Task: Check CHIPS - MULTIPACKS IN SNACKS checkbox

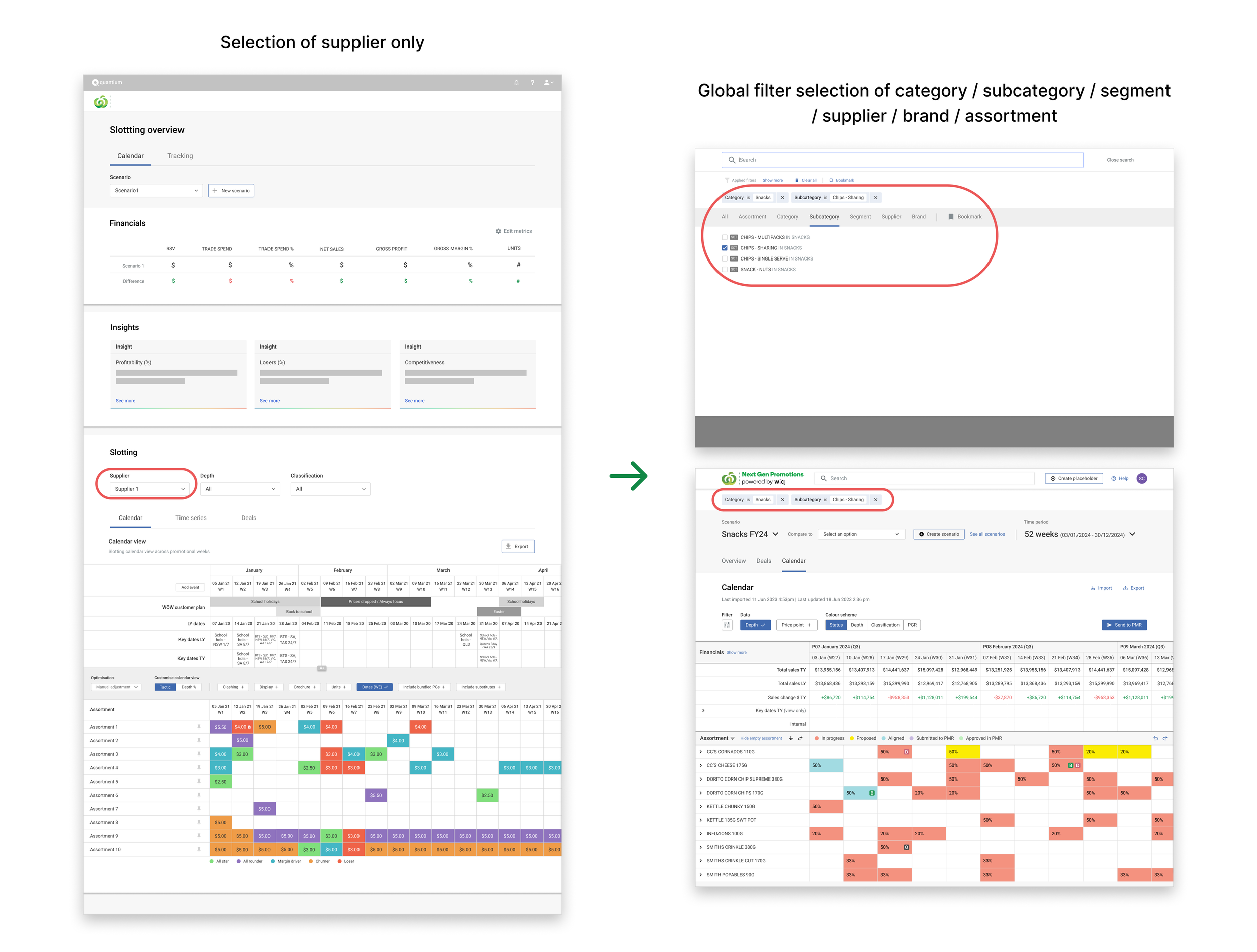Action: [x=725, y=237]
